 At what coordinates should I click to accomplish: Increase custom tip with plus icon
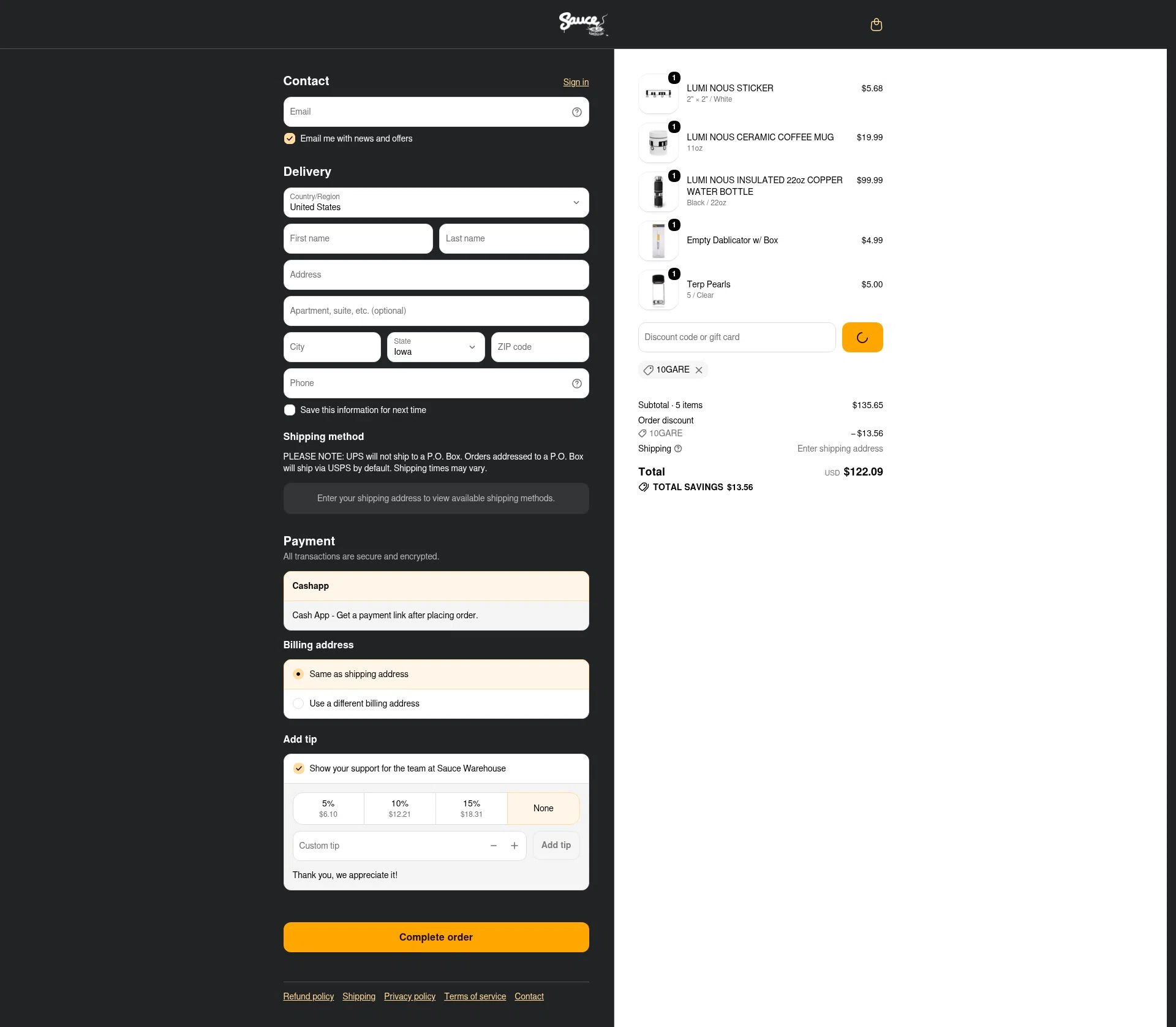(x=514, y=846)
